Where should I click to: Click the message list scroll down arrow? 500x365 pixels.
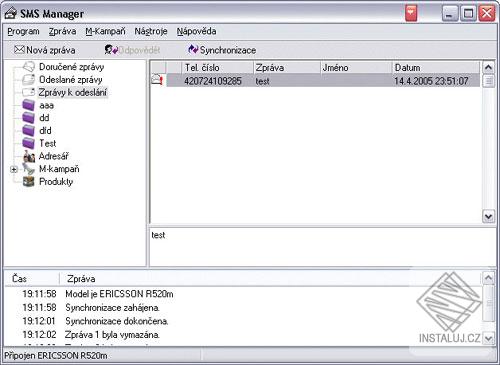pyautogui.click(x=488, y=217)
